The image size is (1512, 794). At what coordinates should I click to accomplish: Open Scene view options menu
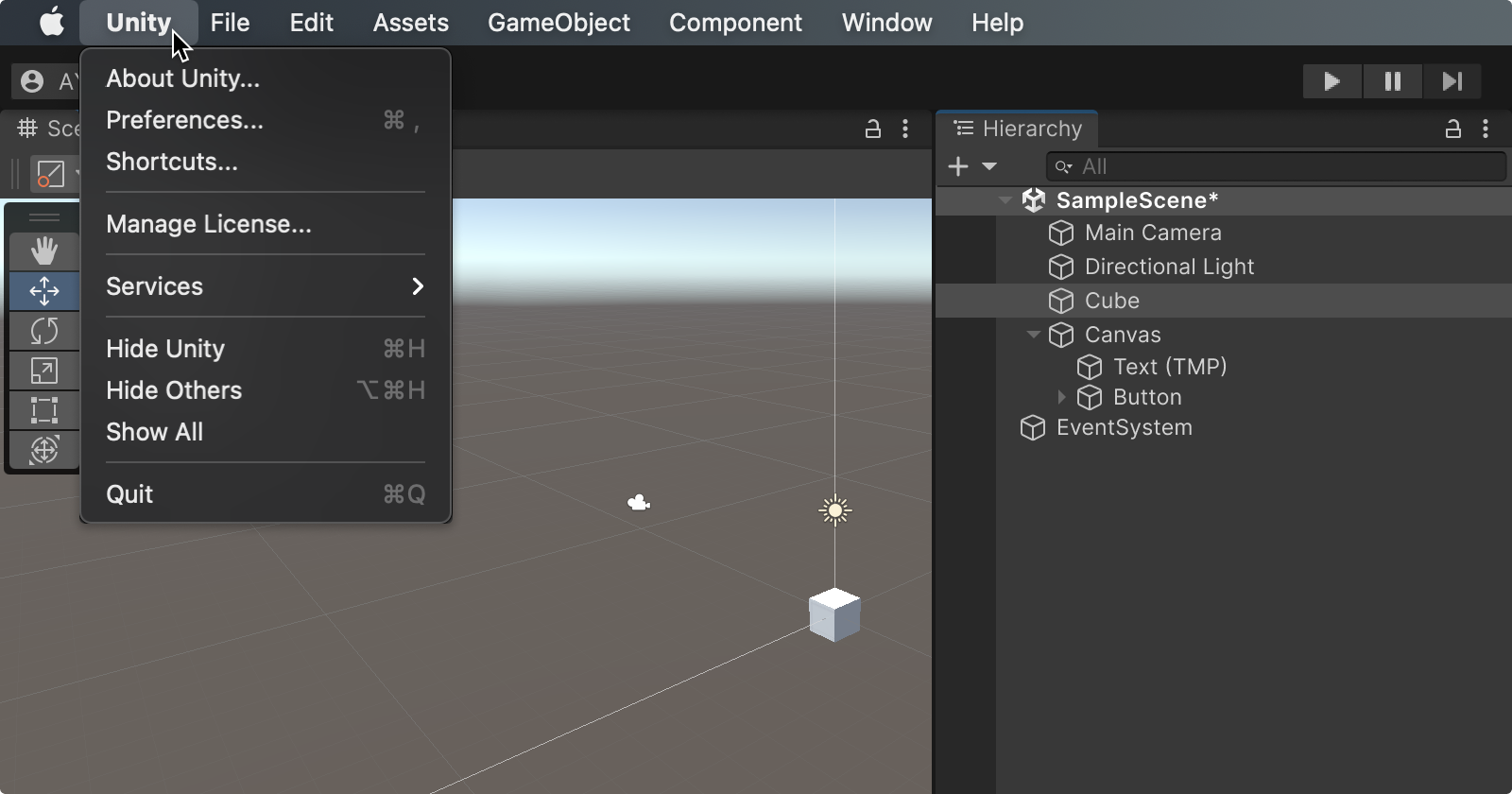905,129
